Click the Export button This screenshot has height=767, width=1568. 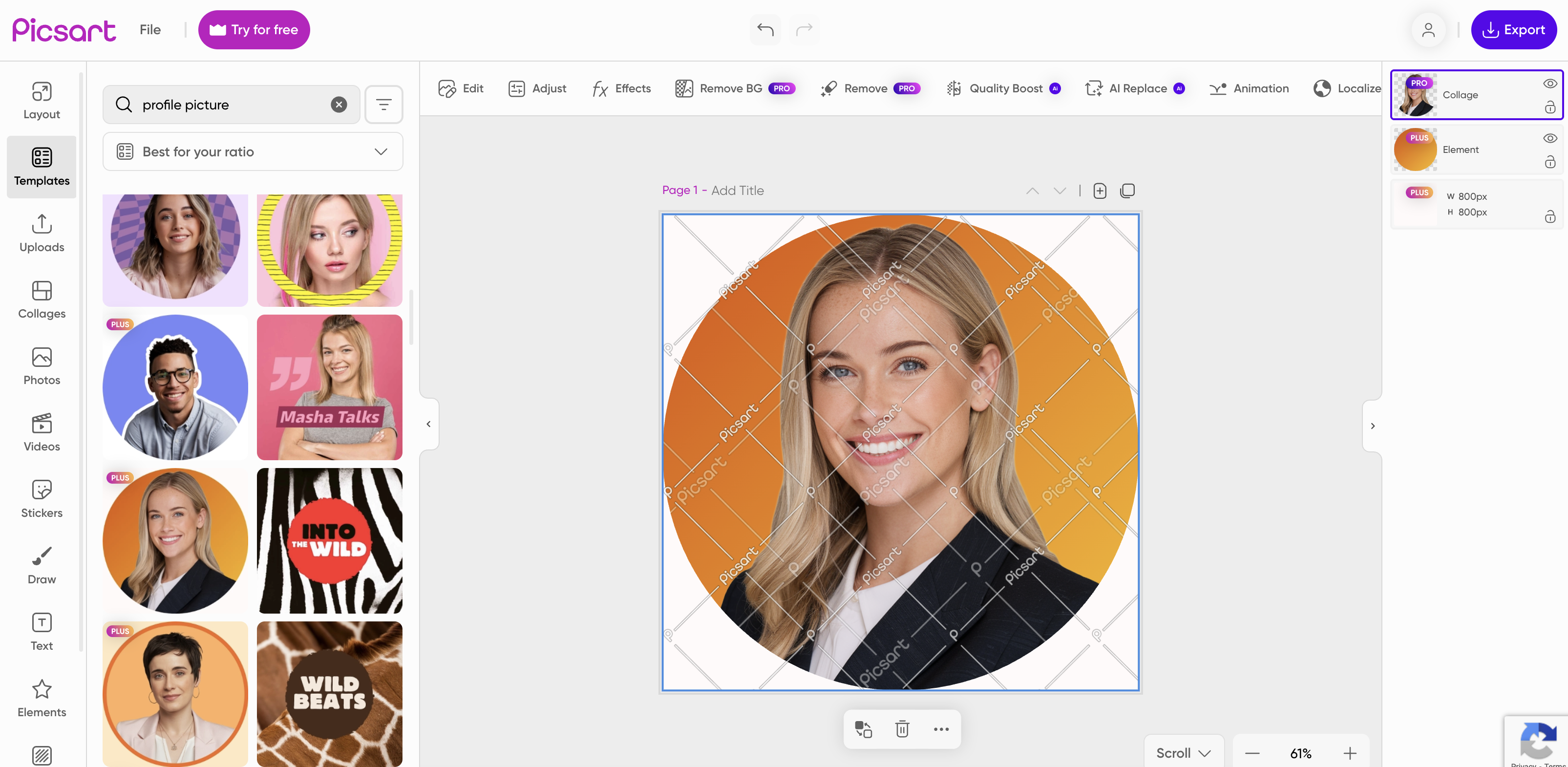pyautogui.click(x=1514, y=29)
